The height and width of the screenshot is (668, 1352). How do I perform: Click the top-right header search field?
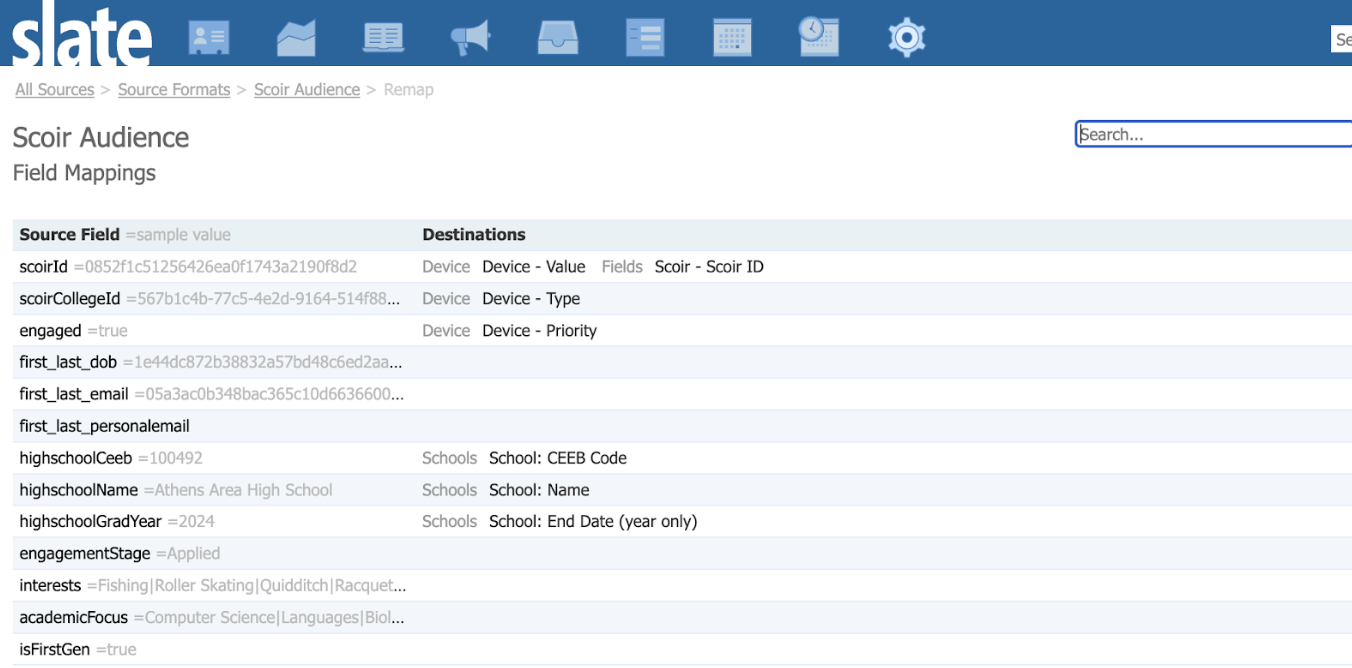coord(1342,39)
